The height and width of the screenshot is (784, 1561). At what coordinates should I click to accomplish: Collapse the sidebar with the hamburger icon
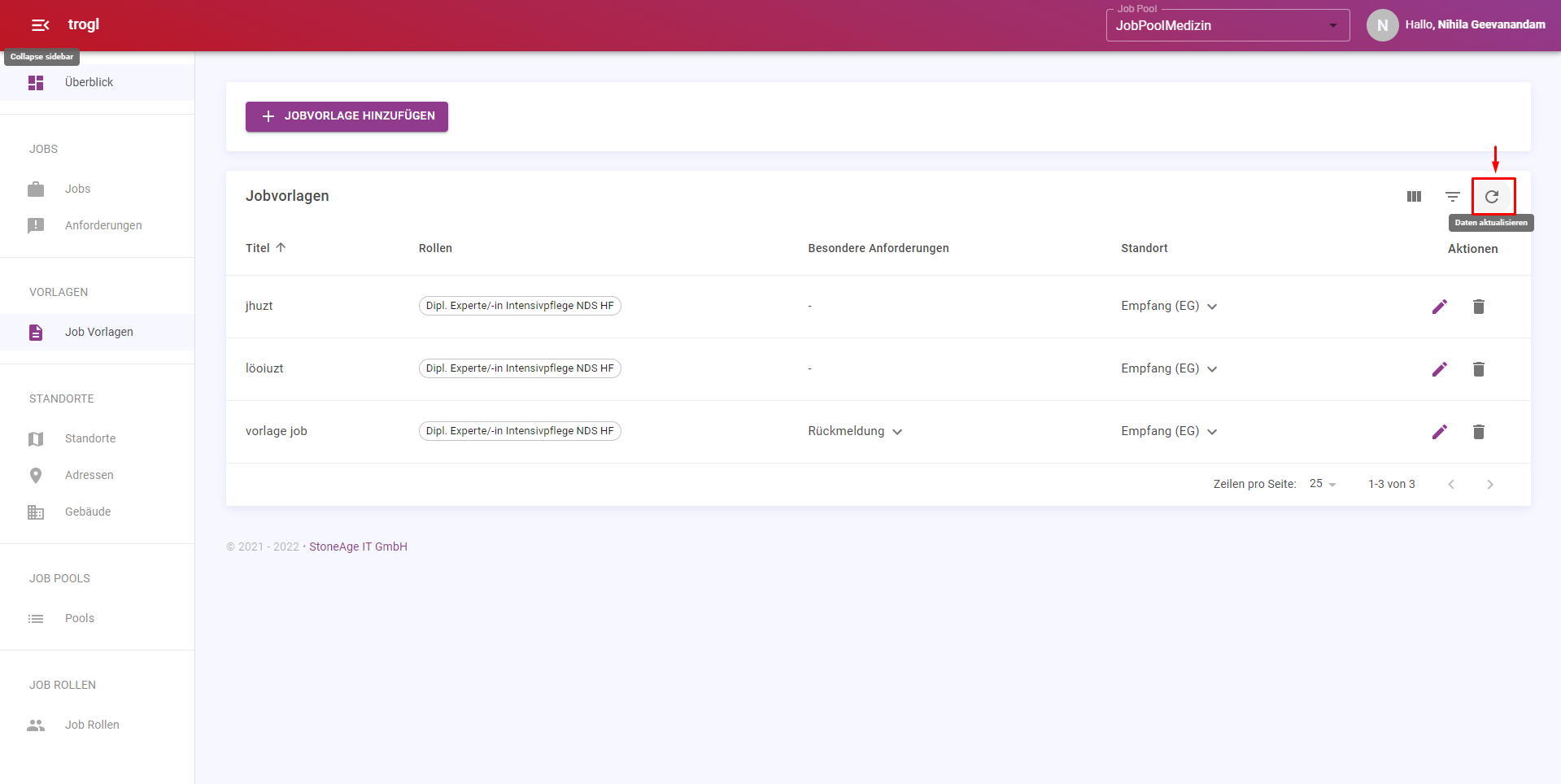(40, 25)
